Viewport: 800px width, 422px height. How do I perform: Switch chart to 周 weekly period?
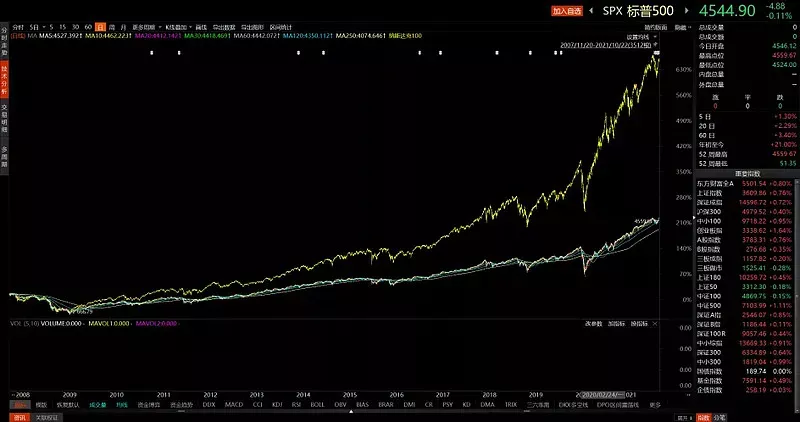[111, 25]
